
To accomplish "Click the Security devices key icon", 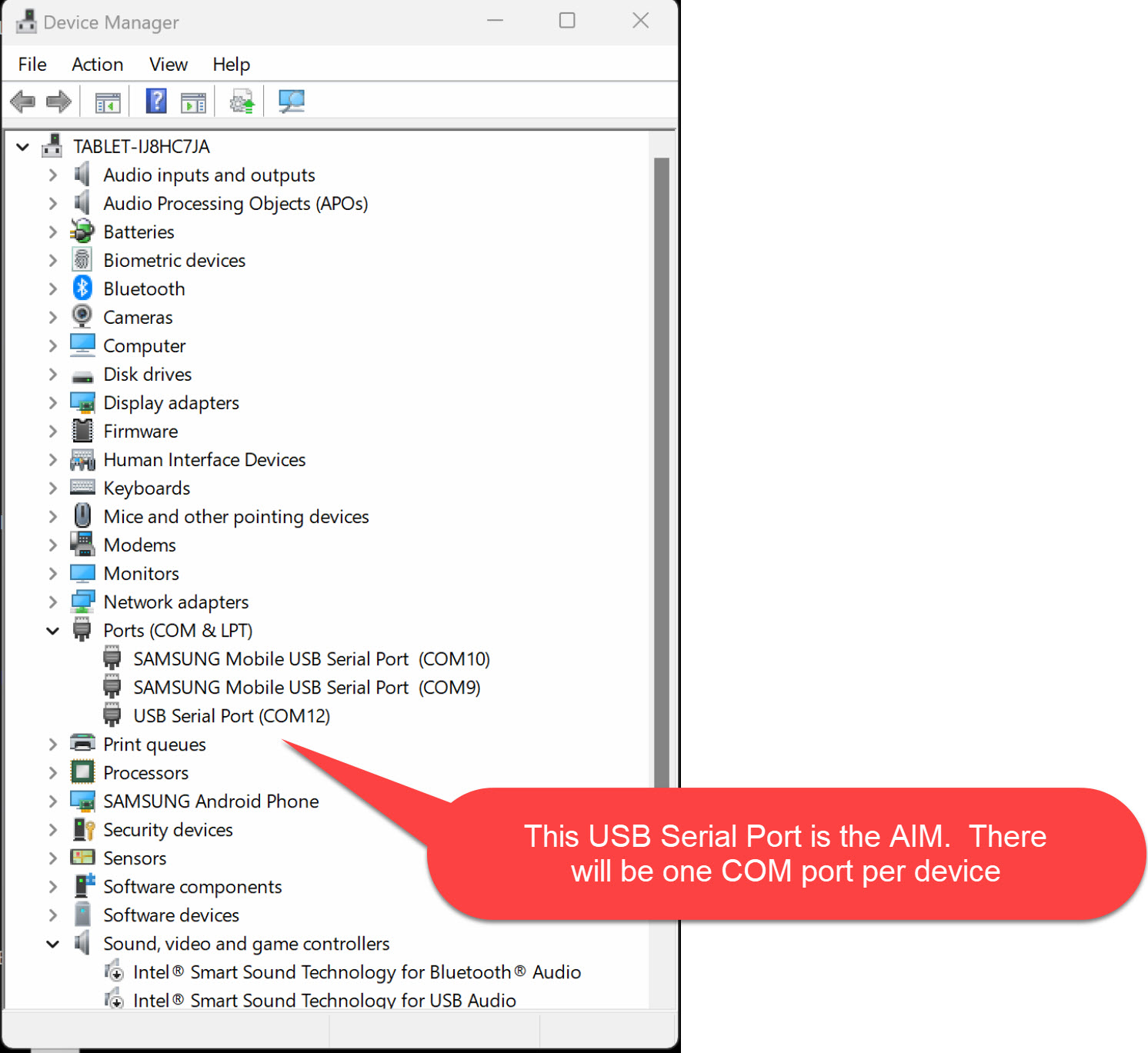I will pyautogui.click(x=83, y=829).
